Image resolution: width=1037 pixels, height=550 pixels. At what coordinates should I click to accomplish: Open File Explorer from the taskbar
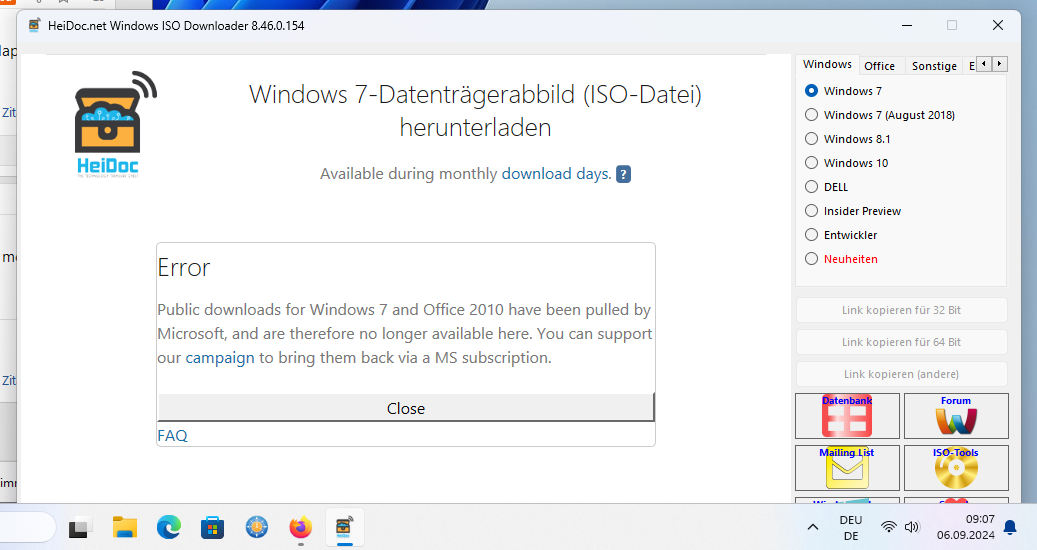pos(124,528)
